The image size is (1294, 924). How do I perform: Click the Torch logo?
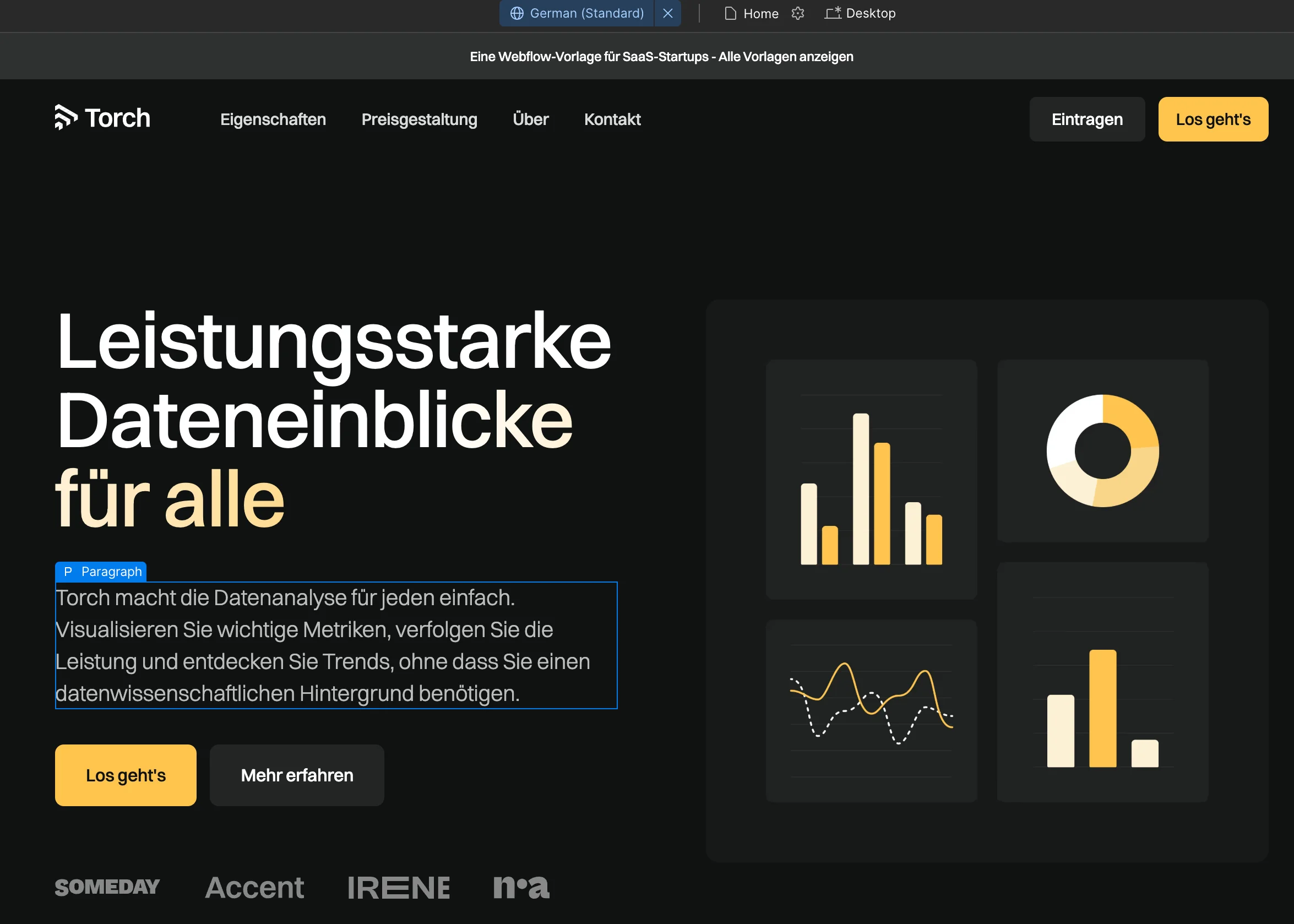102,118
